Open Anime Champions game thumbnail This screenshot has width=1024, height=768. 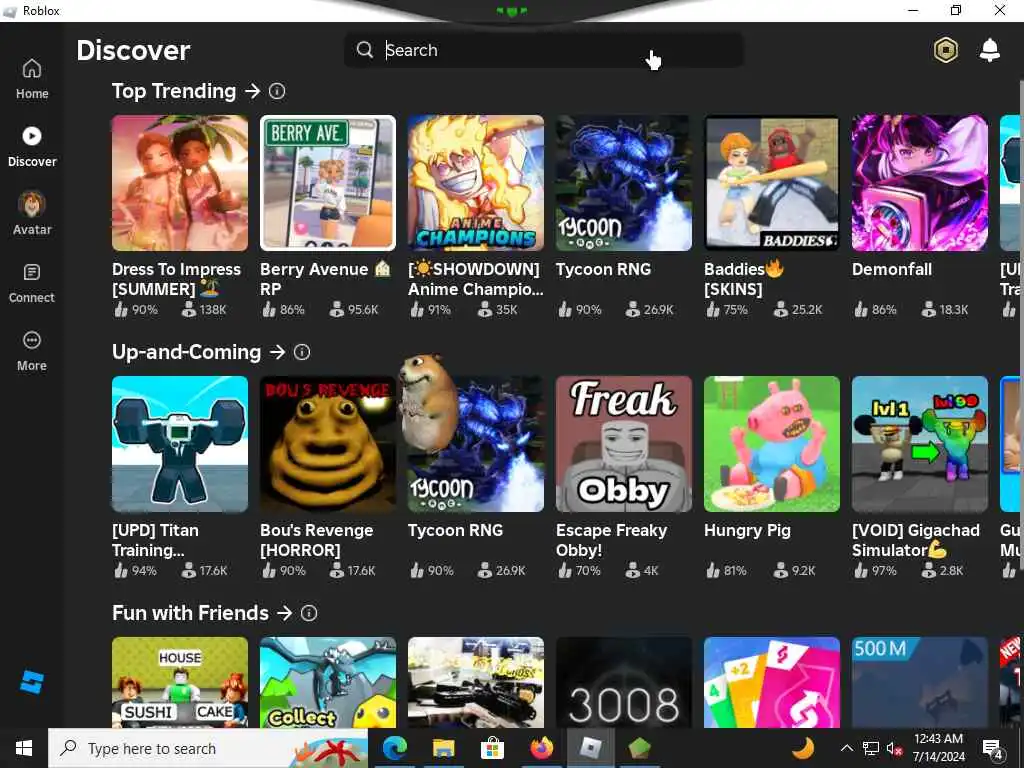476,183
